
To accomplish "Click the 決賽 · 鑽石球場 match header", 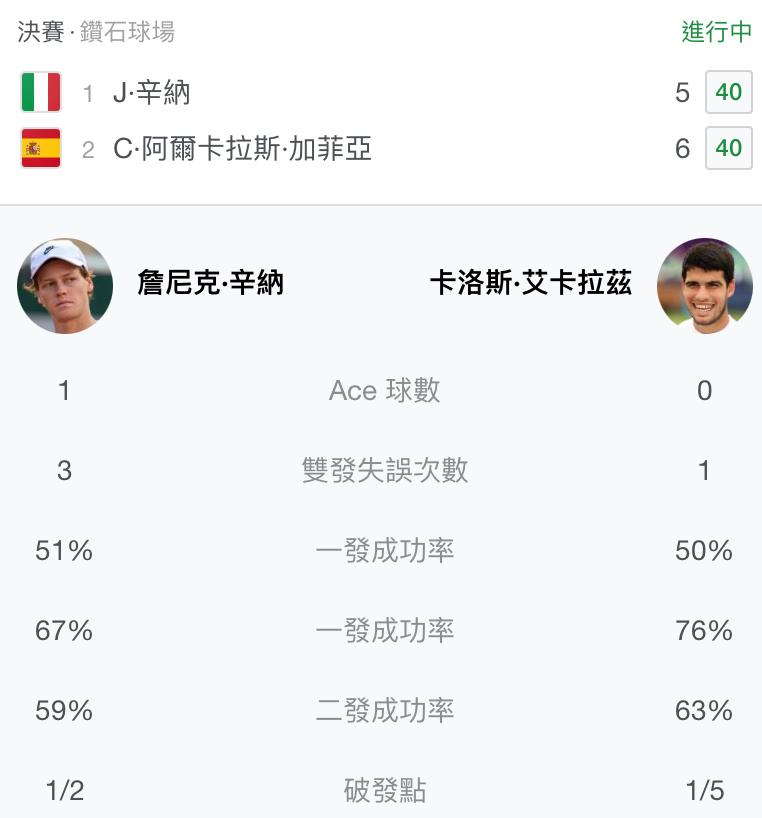I will tap(96, 32).
